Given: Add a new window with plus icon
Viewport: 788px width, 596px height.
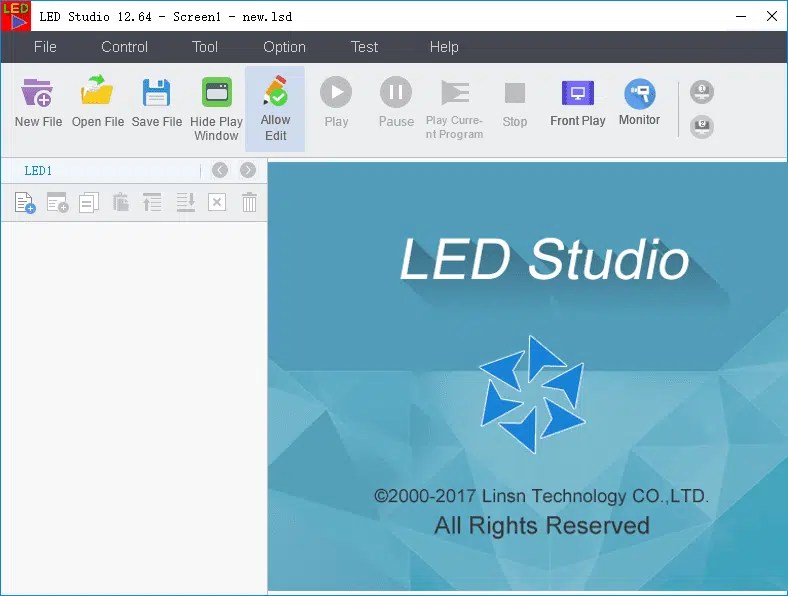Looking at the screenshot, I should point(57,203).
